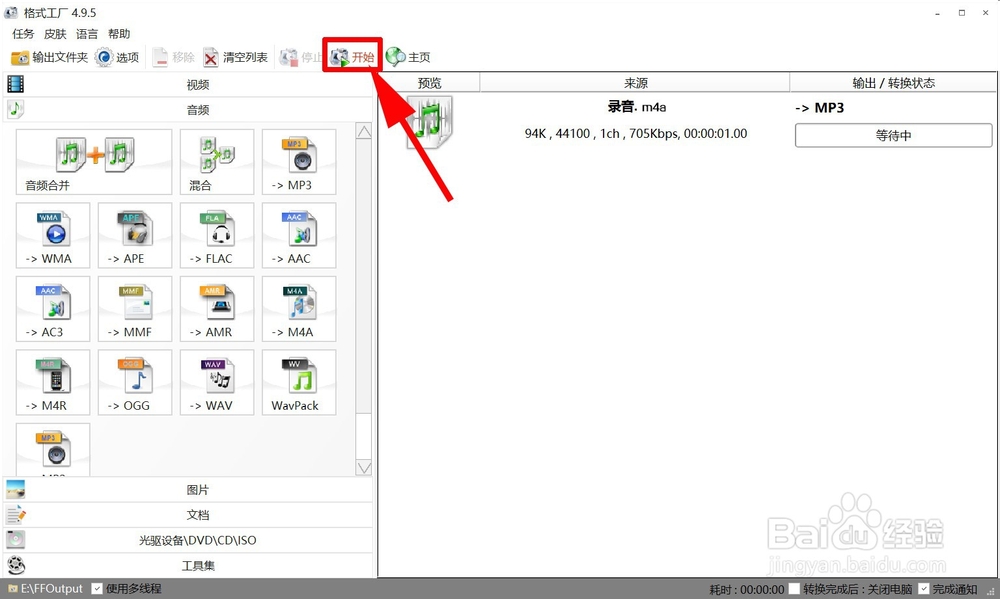Click scroll up arrow in audio format list
Screen dimensions: 1000x599
(x=364, y=131)
